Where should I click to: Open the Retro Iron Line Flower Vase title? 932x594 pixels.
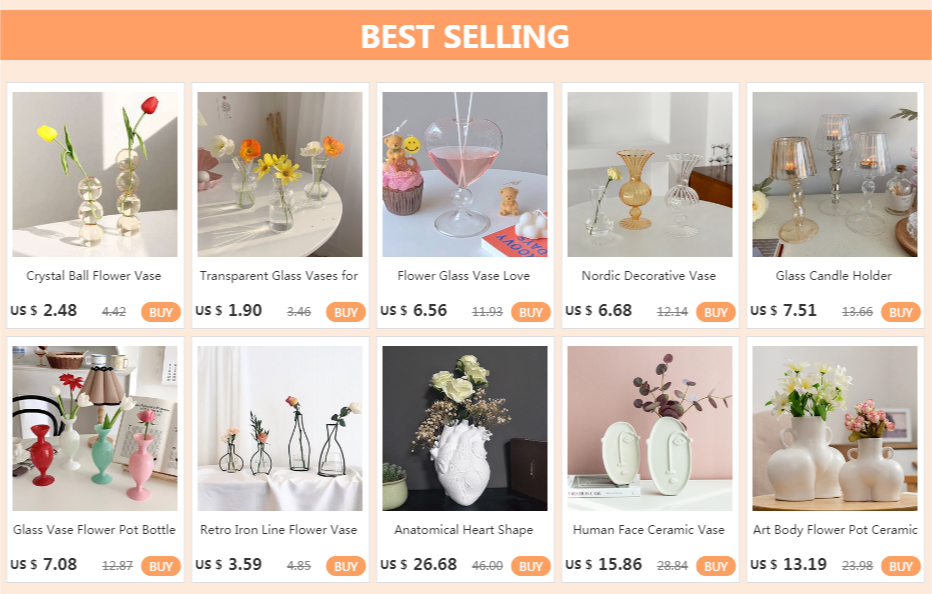coord(278,530)
